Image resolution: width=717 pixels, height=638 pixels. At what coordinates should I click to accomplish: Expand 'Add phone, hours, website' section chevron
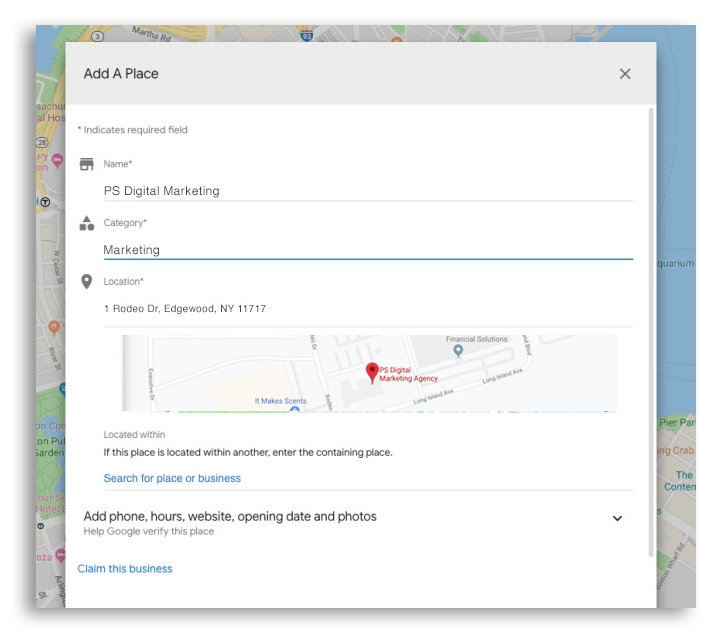pyautogui.click(x=617, y=518)
